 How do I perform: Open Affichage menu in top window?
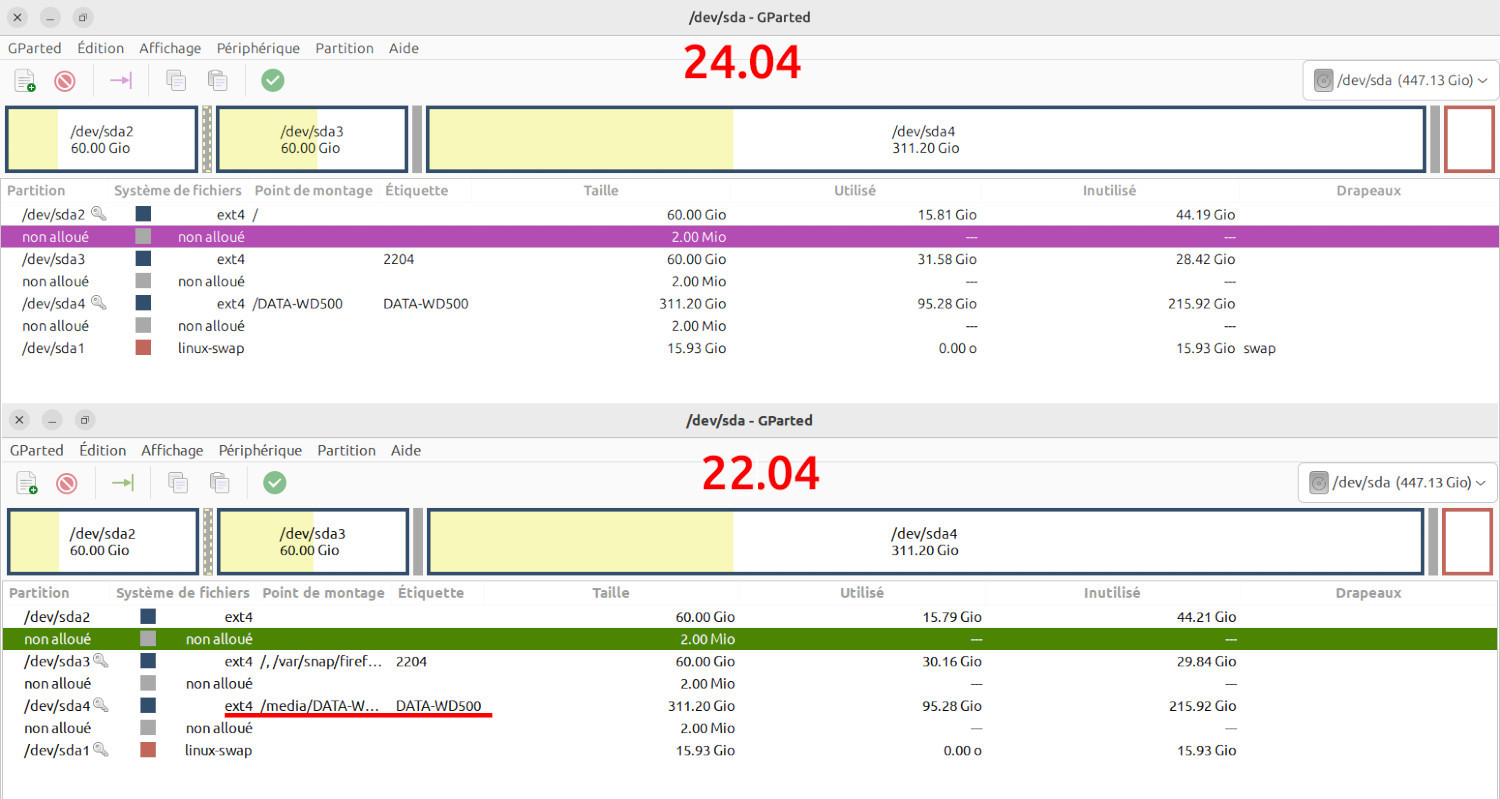(x=170, y=48)
